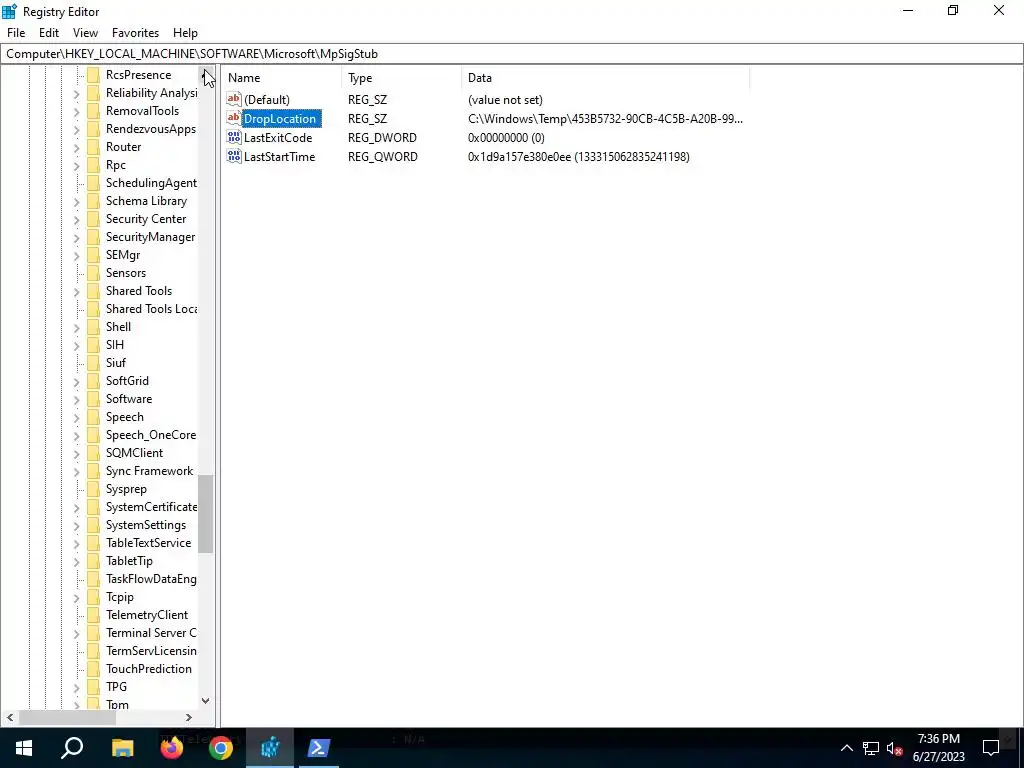The image size is (1024, 768).
Task: Launch Firefox from the taskbar
Action: (x=172, y=748)
